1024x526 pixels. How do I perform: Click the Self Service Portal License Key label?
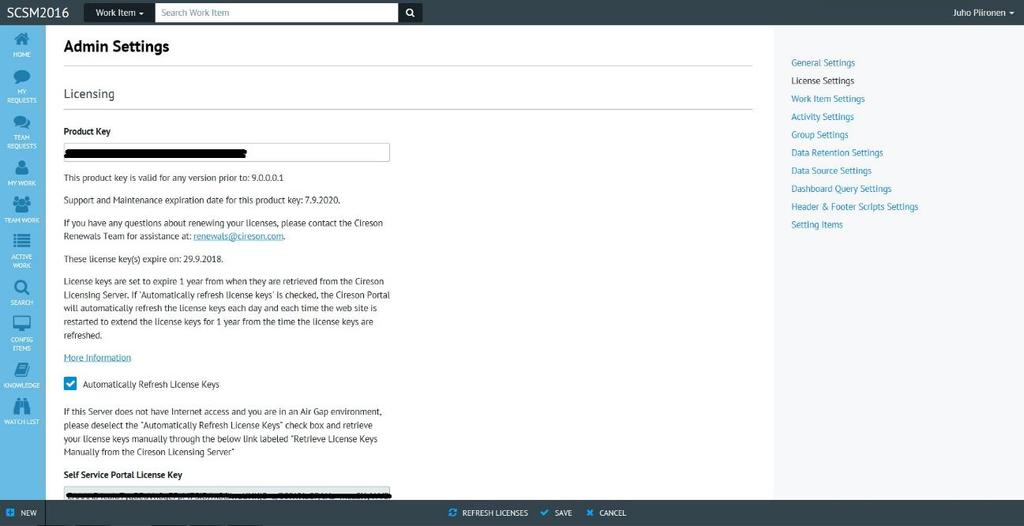(123, 475)
